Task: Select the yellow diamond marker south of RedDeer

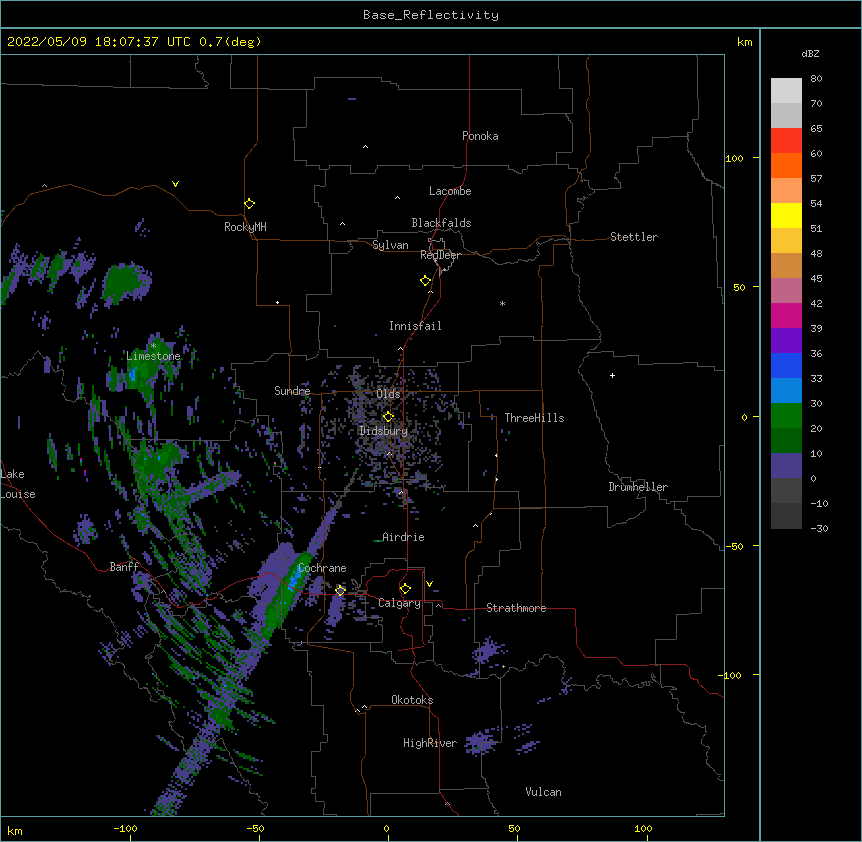Action: [426, 281]
